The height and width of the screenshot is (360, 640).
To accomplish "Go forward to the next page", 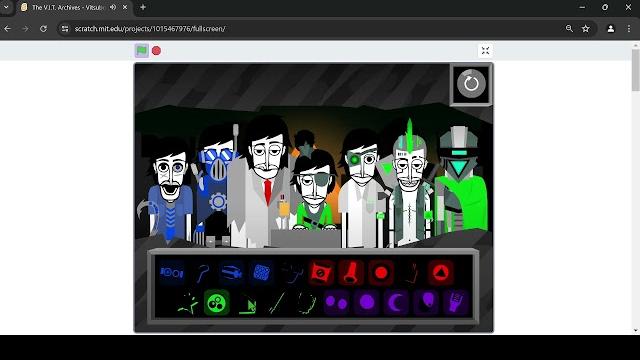I will [x=25, y=29].
